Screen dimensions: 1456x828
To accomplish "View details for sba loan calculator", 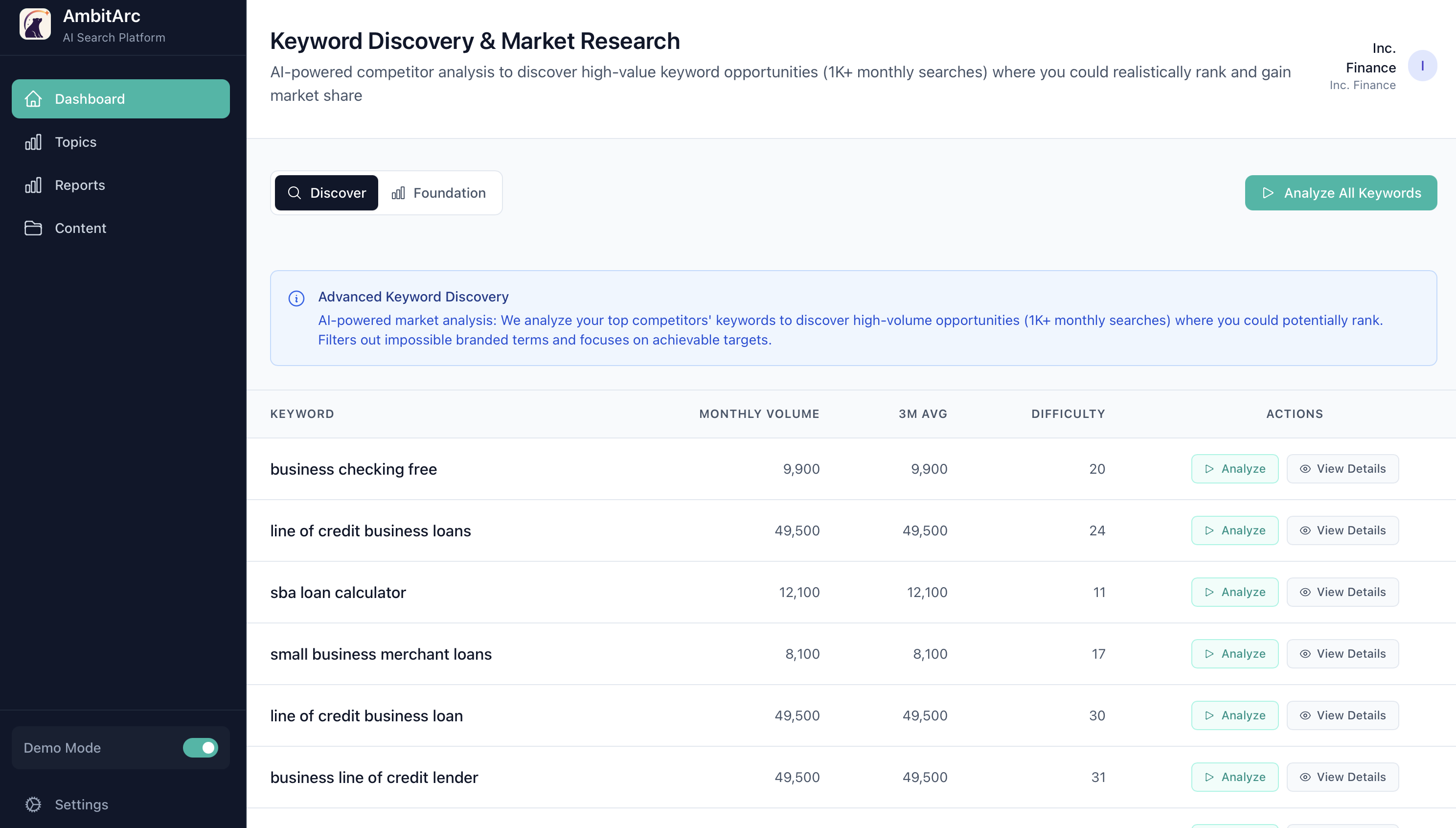I will coord(1342,592).
